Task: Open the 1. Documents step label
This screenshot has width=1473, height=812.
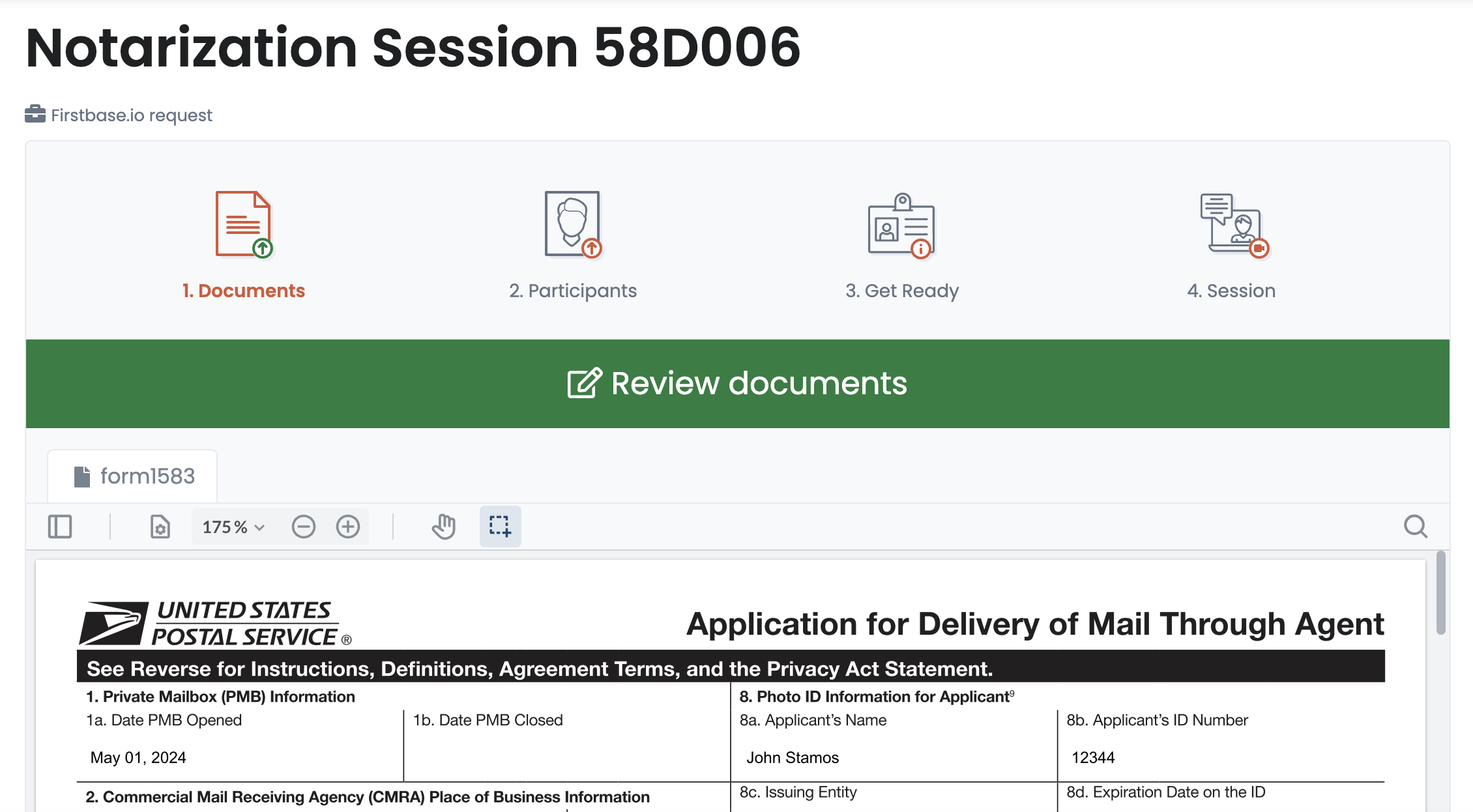Action: pos(244,291)
